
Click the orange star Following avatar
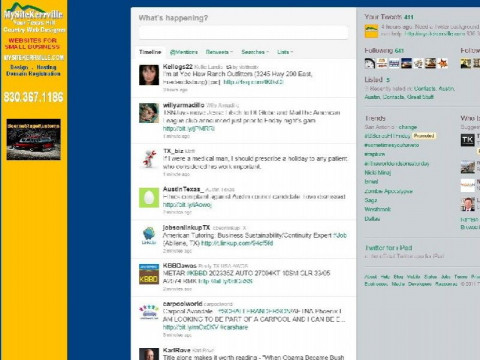443,63
